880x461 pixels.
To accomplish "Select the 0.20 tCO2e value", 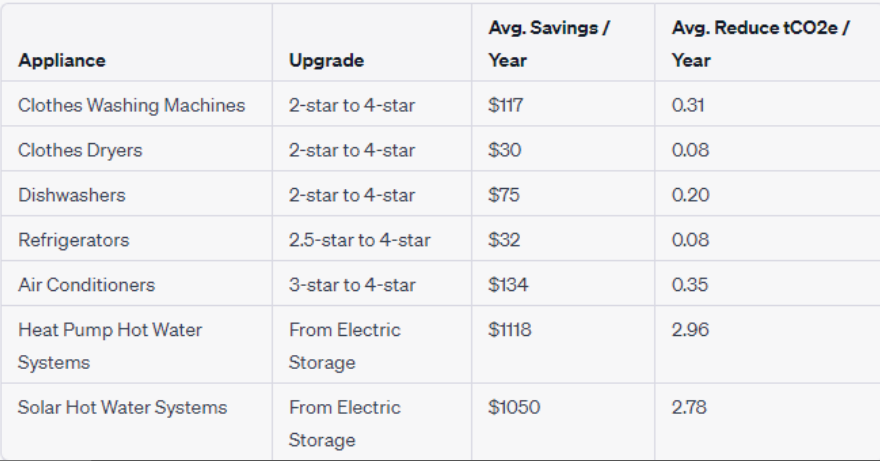I will pos(690,195).
